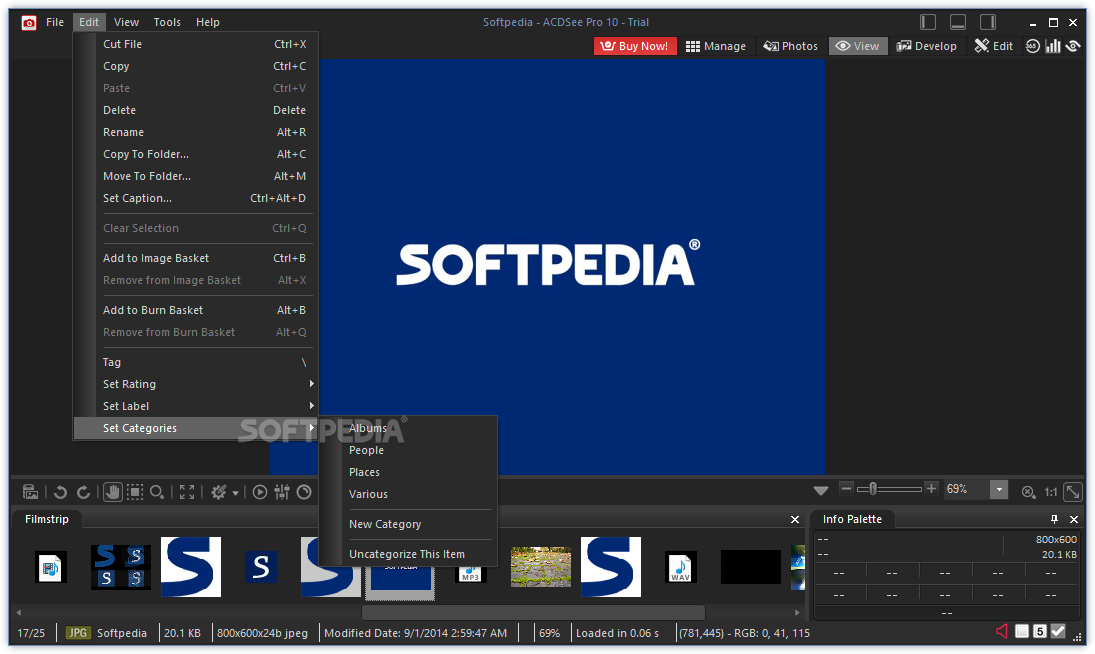Toggle the right panel layout
Screen dimensions: 1095x654
(987, 22)
